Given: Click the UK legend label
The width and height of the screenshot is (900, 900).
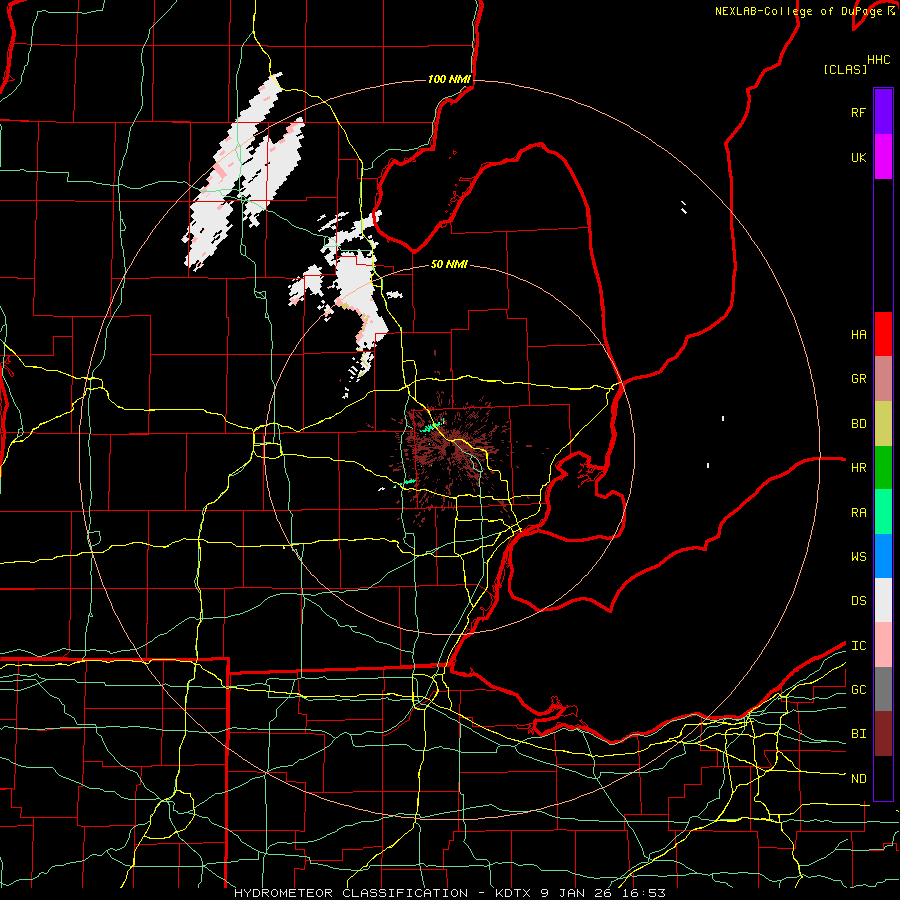Looking at the screenshot, I should tap(858, 157).
